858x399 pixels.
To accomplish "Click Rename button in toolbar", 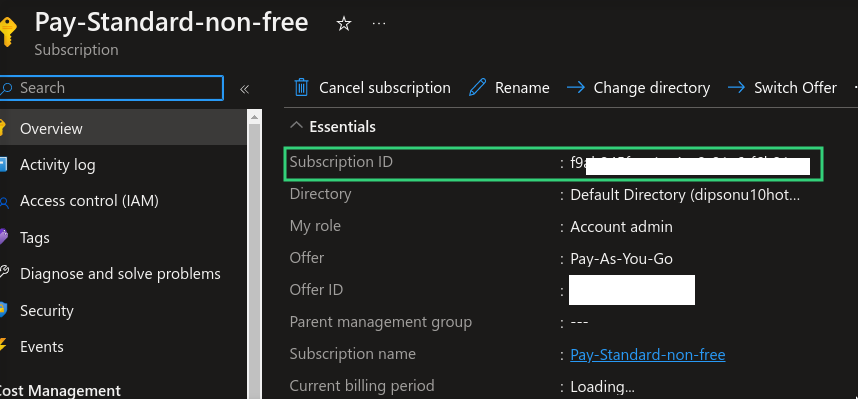I will coord(509,88).
